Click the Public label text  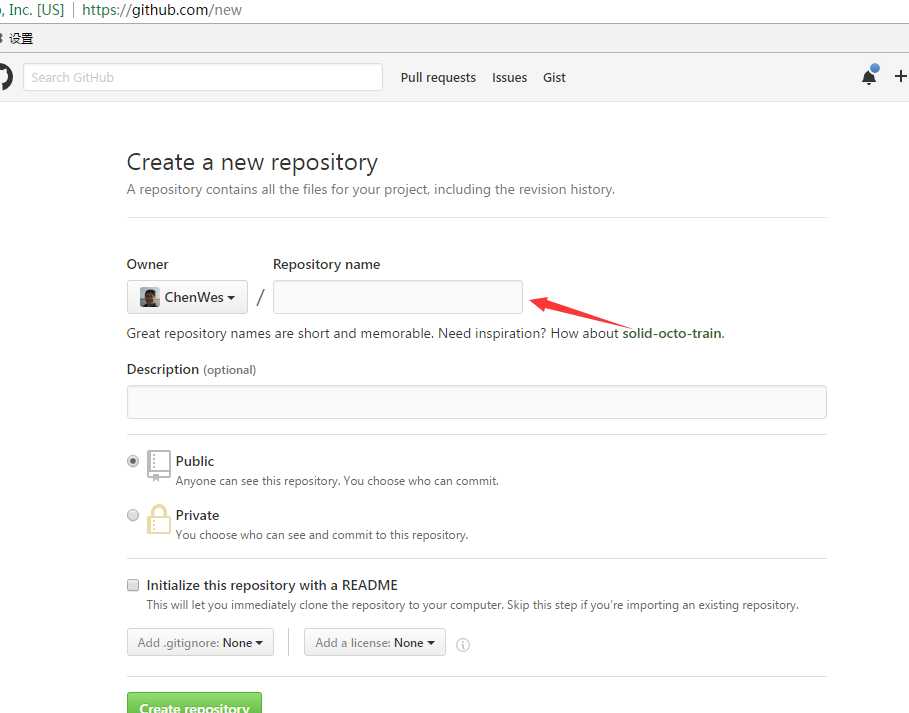195,461
